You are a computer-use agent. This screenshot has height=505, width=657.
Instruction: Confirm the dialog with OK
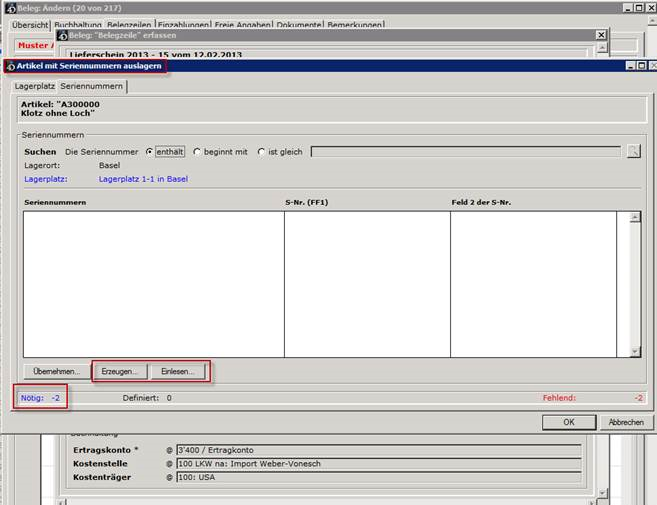(x=568, y=422)
